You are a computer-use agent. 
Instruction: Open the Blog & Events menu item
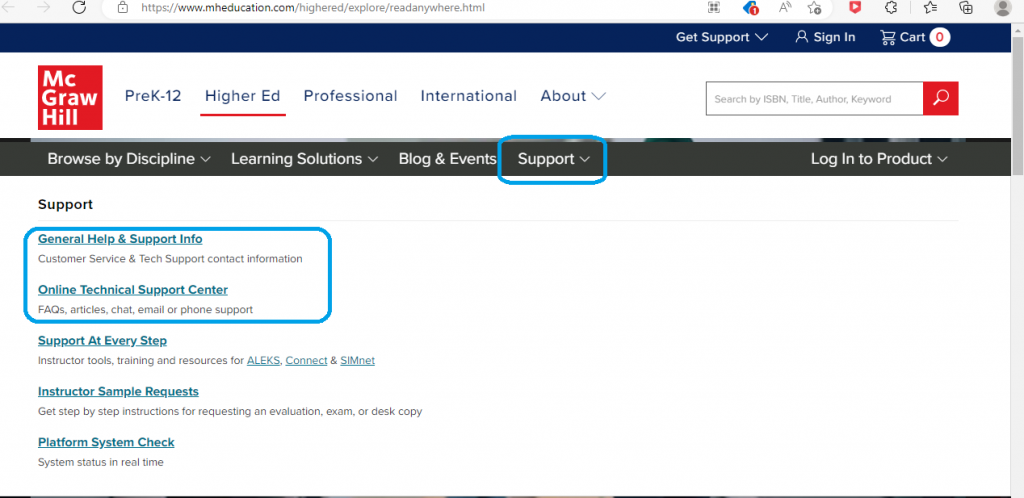[447, 159]
